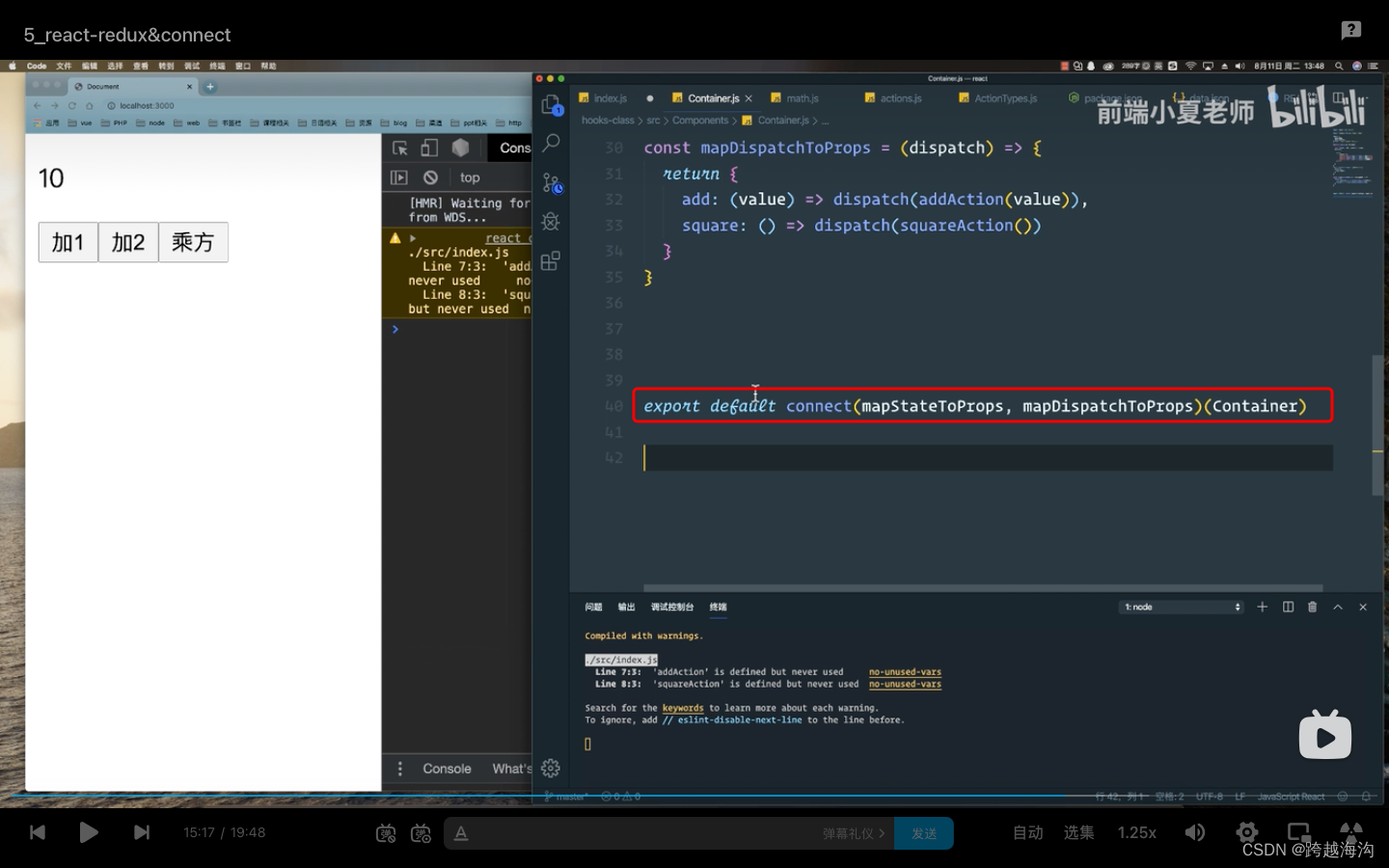Open a new Chrome tab
This screenshot has width=1389, height=868.
click(210, 86)
